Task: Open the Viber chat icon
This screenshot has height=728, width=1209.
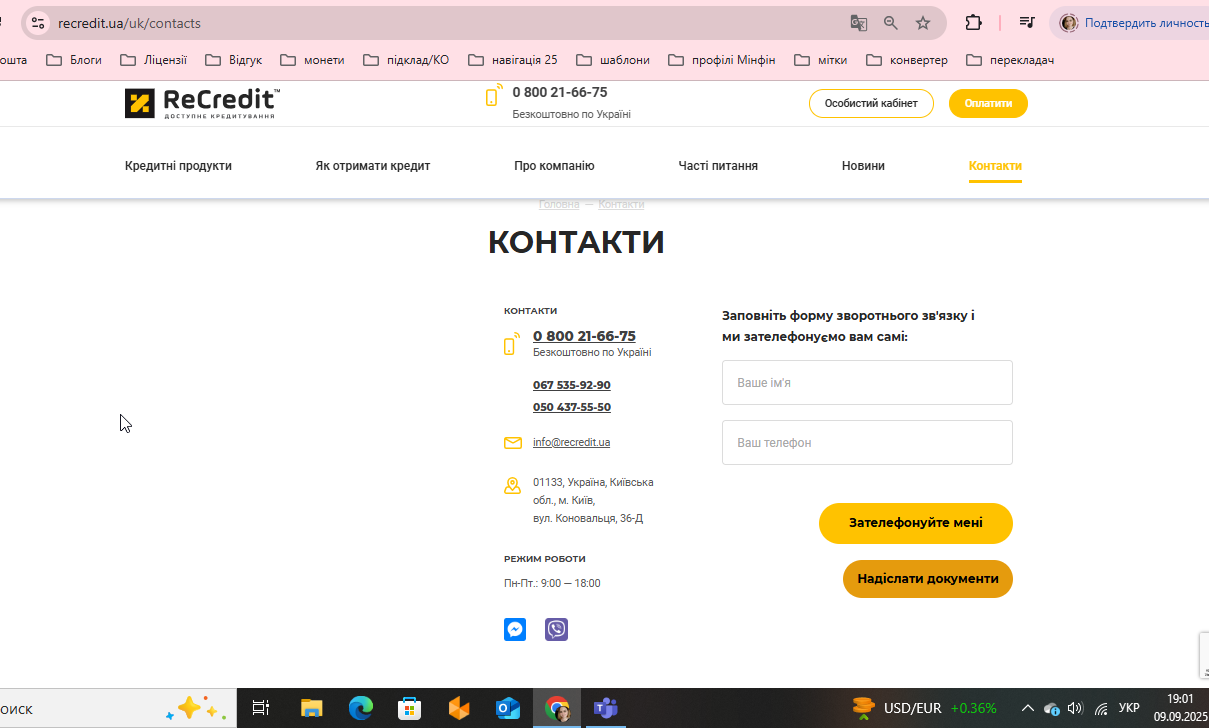Action: click(x=556, y=629)
